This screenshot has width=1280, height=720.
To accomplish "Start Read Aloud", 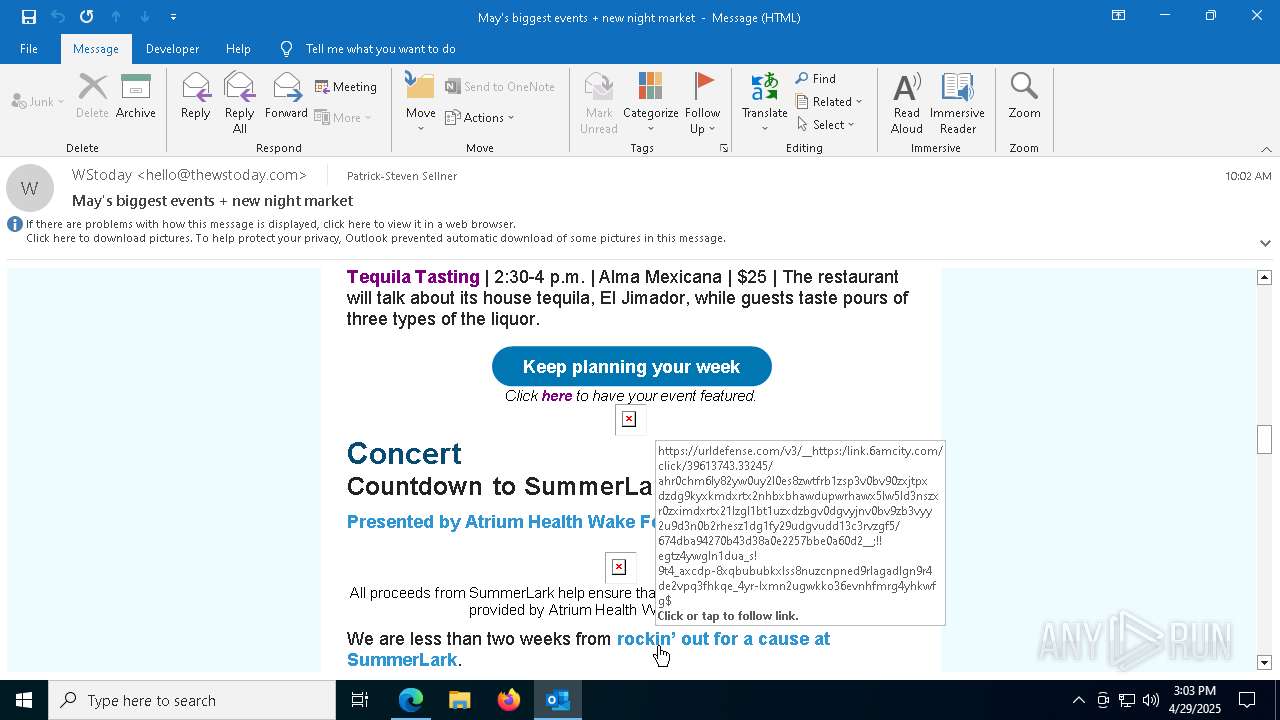I will (x=907, y=103).
